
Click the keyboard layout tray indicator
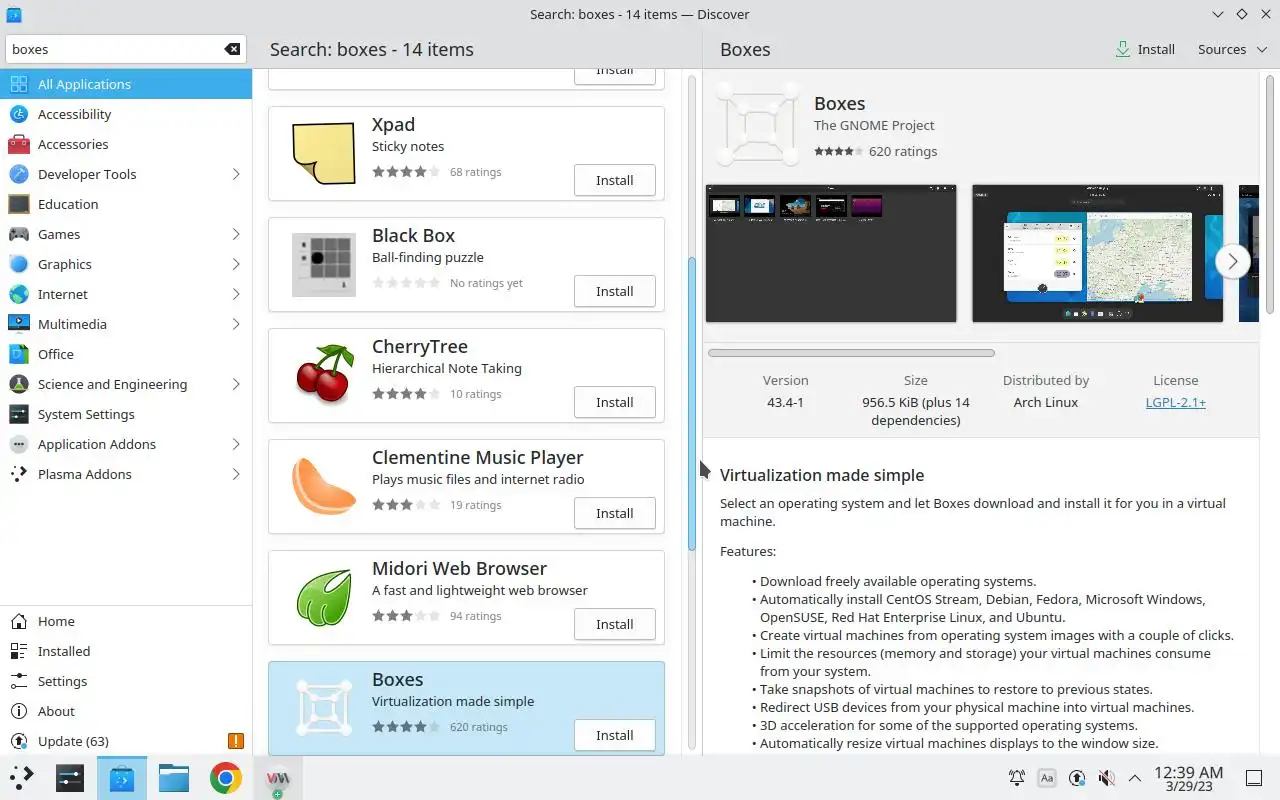pos(1047,778)
